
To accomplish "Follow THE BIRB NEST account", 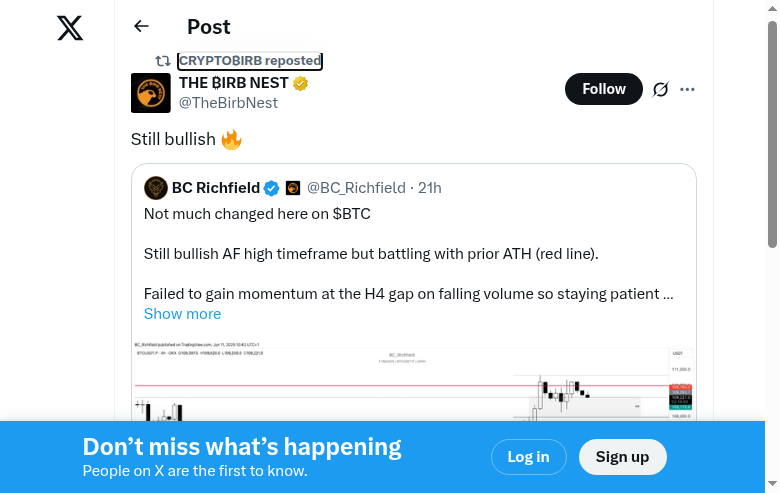I will click(603, 89).
